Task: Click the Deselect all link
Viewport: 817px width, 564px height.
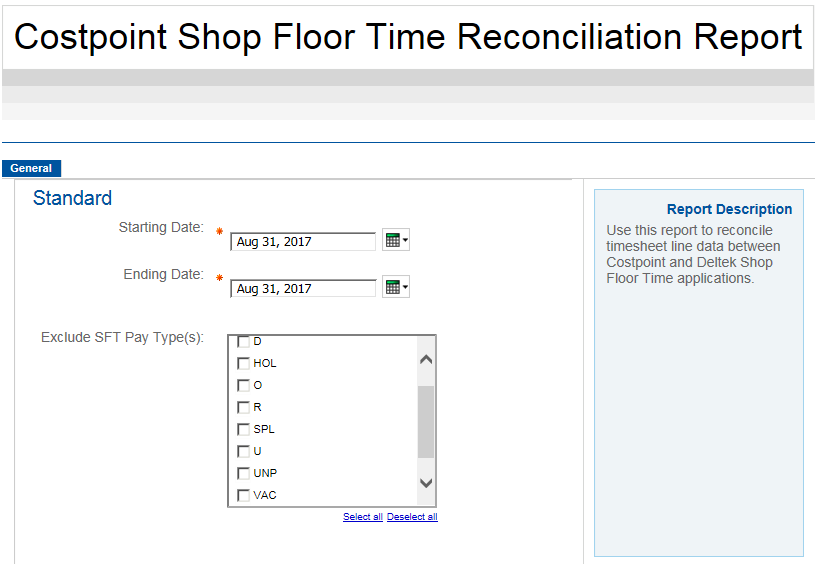Action: [x=412, y=517]
